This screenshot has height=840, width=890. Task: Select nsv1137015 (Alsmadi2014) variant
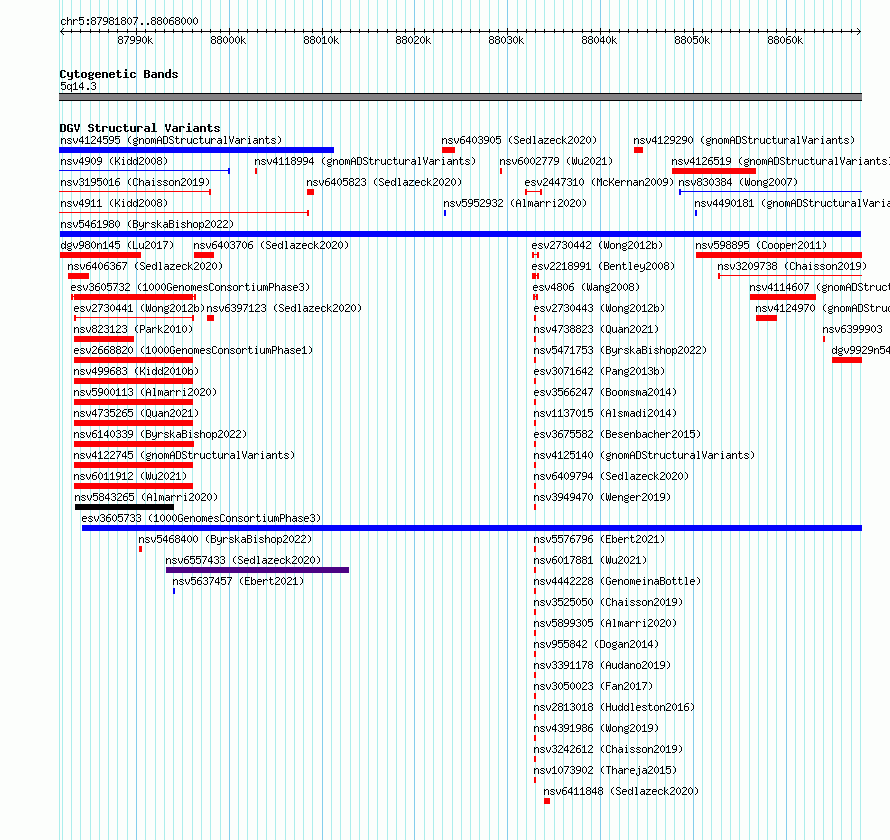(605, 413)
